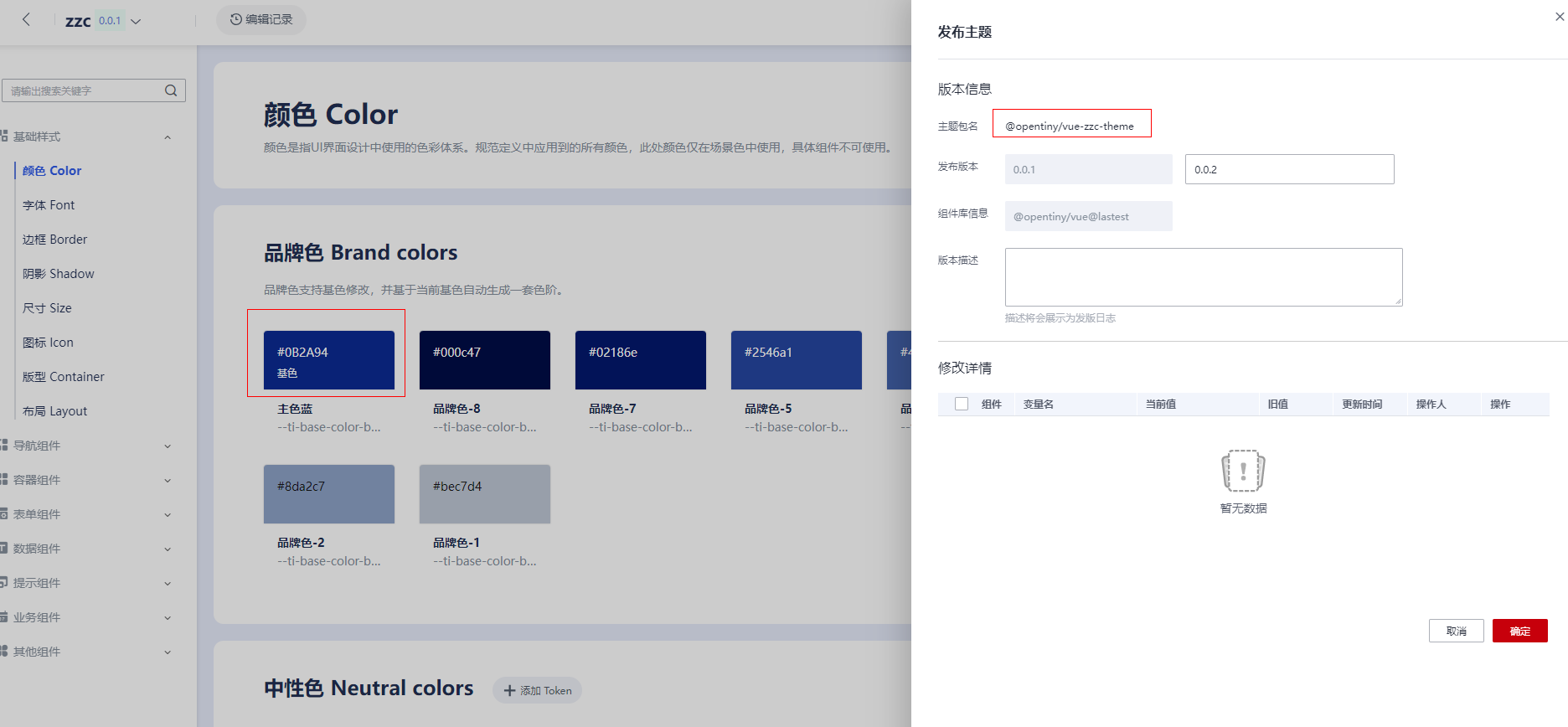Click the 操作人 column header
Image resolution: width=1568 pixels, height=727 pixels.
tap(1431, 405)
